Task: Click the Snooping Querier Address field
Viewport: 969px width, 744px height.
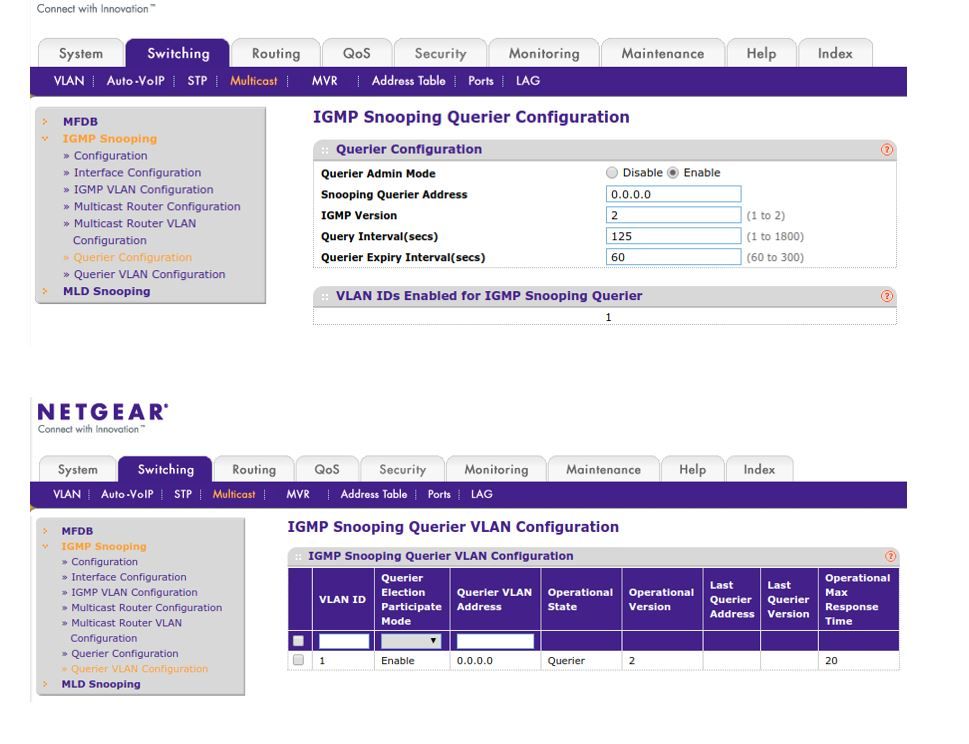Action: point(673,195)
